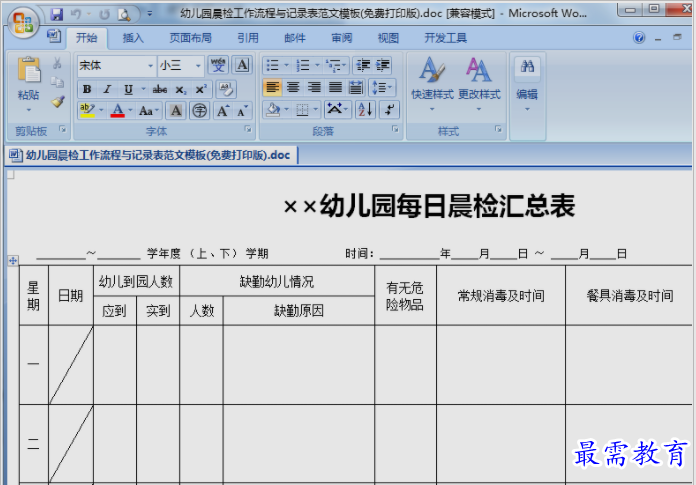The width and height of the screenshot is (696, 485).
Task: Click the Office button logo
Action: click(x=24, y=20)
